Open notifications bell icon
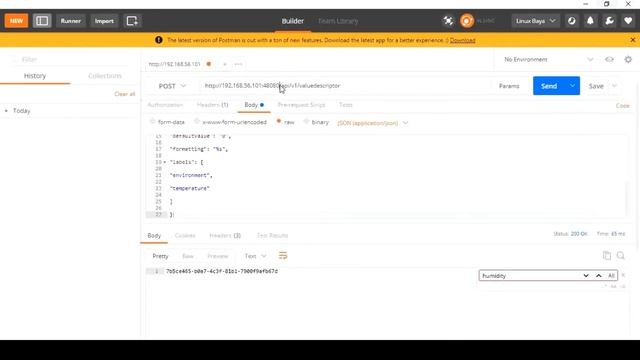The image size is (640, 360). 590,21
